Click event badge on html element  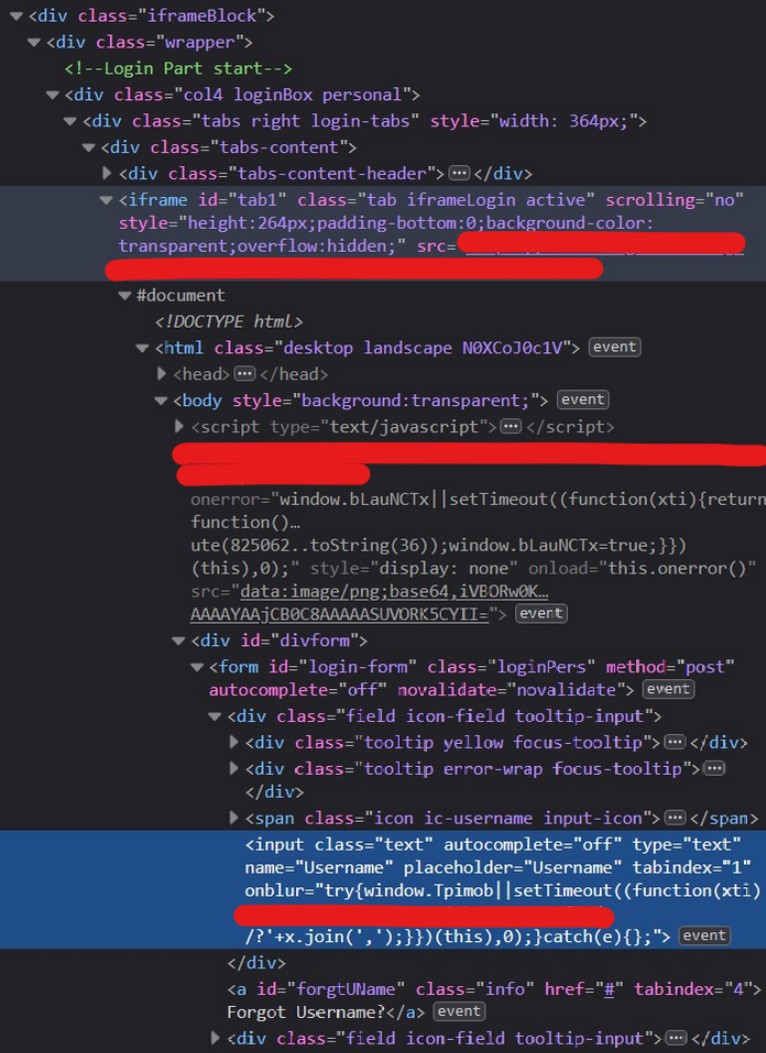[x=614, y=347]
